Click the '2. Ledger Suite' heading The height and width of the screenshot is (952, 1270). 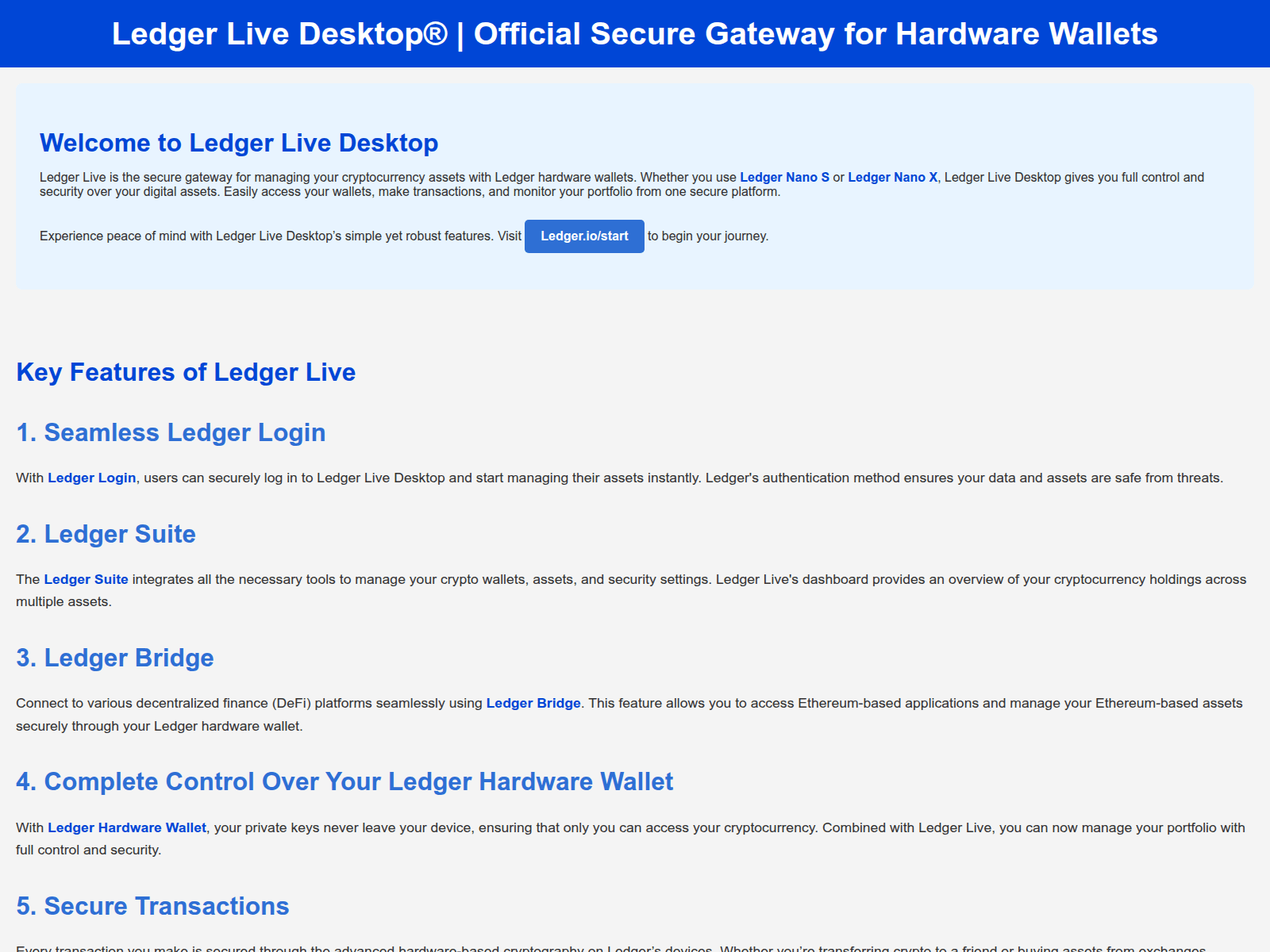[x=106, y=534]
